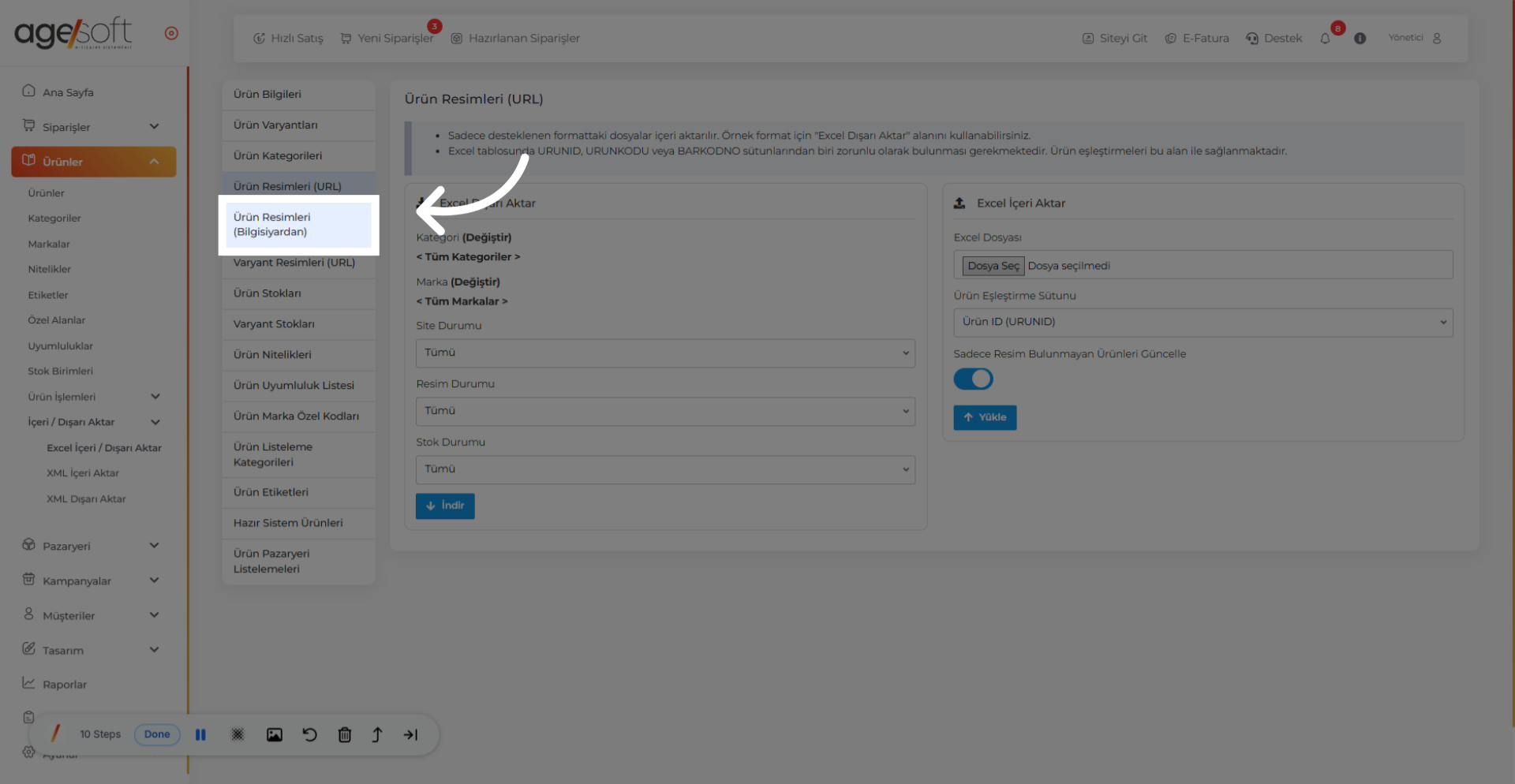
Task: Select Ürün Uyumluluk Listesi tab
Action: (298, 386)
